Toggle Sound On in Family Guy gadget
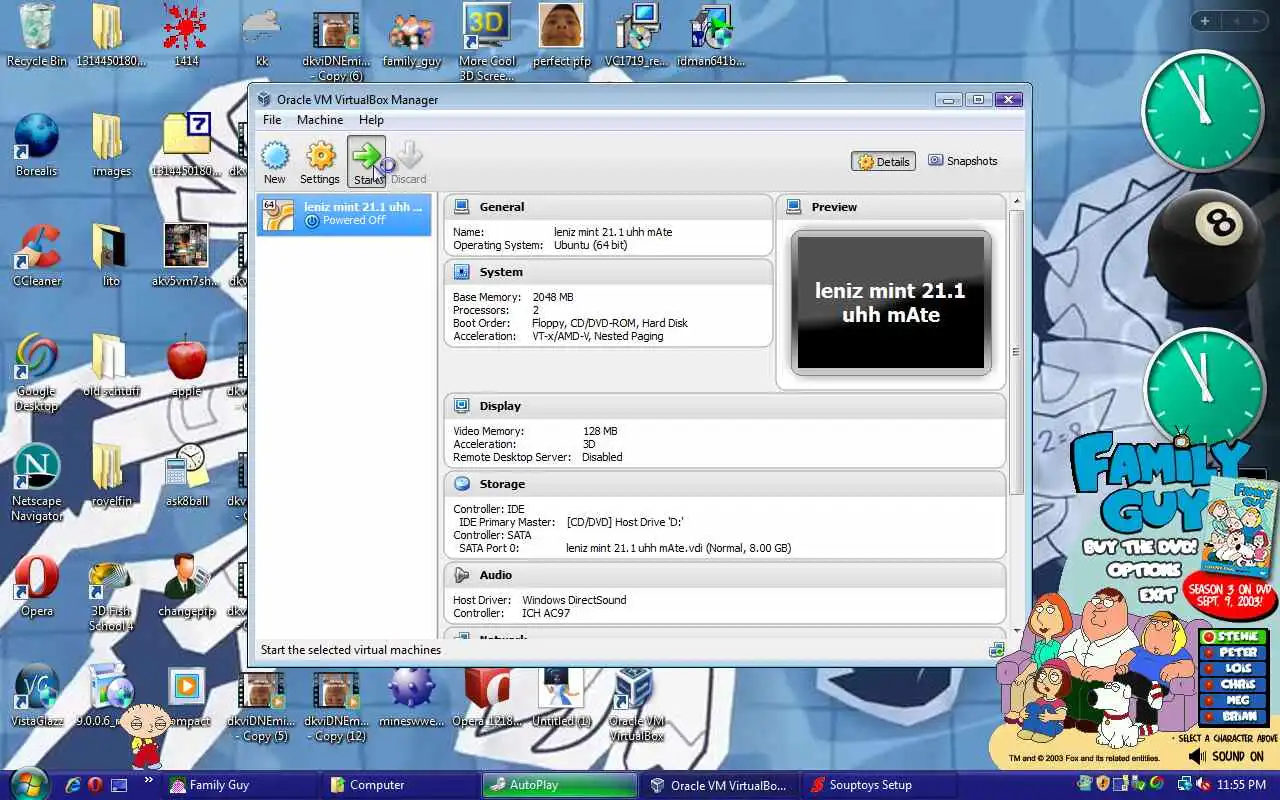The image size is (1280, 800). [1226, 757]
